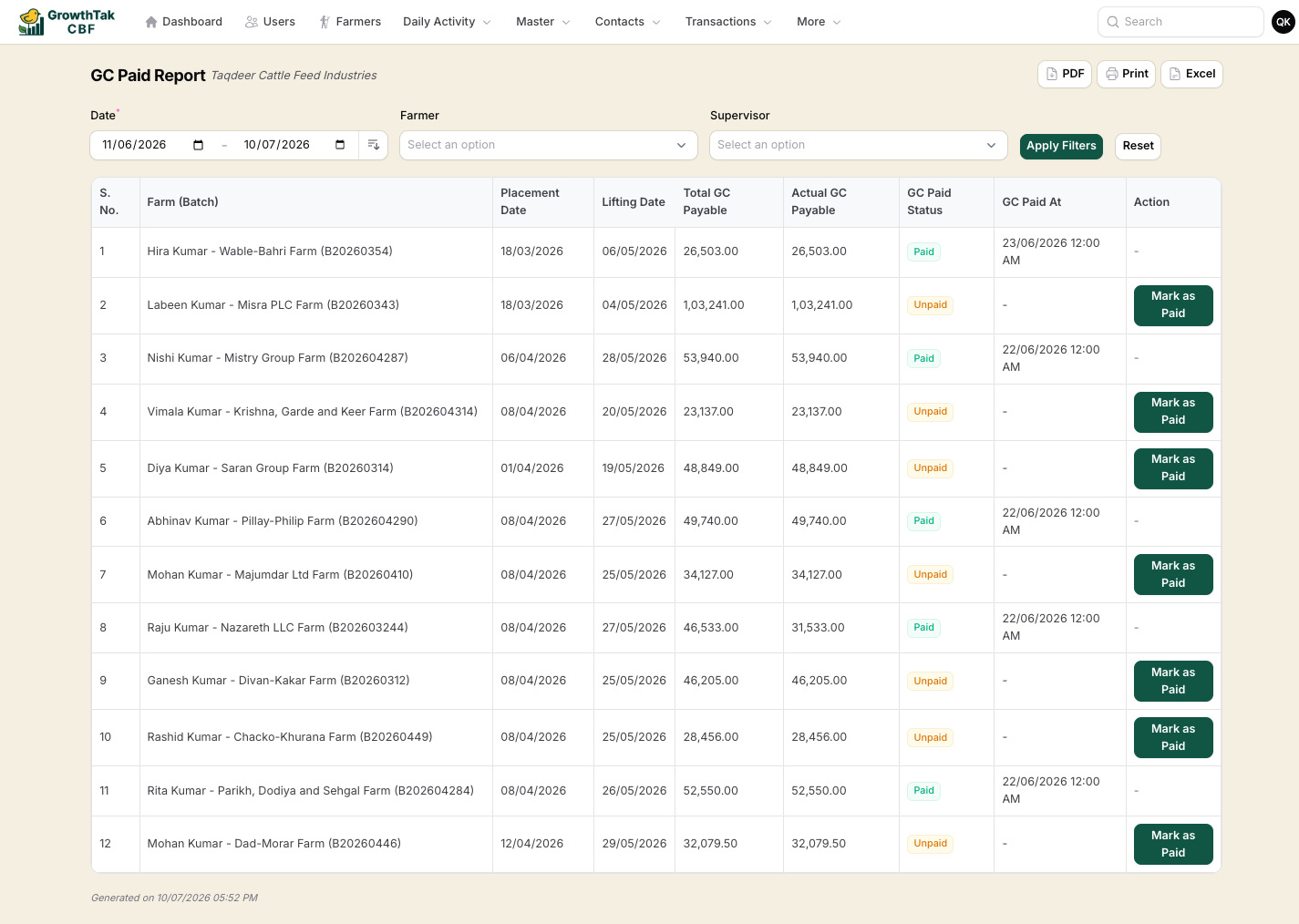Click Unpaid status for Labeen Kumar row
The width and height of the screenshot is (1299, 924).
pyautogui.click(x=930, y=305)
